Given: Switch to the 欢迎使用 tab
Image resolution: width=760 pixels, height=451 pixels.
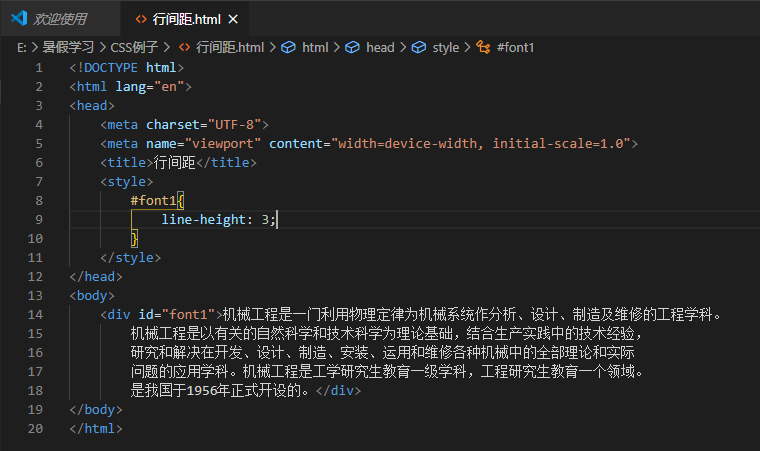Looking at the screenshot, I should click(60, 19).
